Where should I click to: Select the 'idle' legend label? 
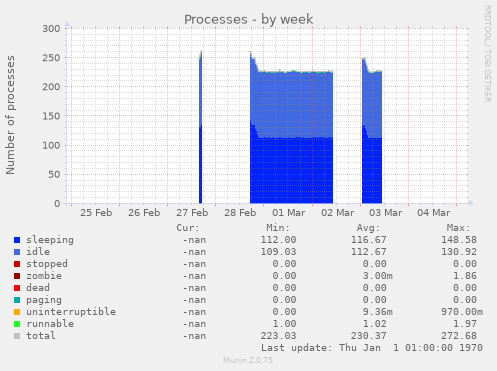point(38,252)
